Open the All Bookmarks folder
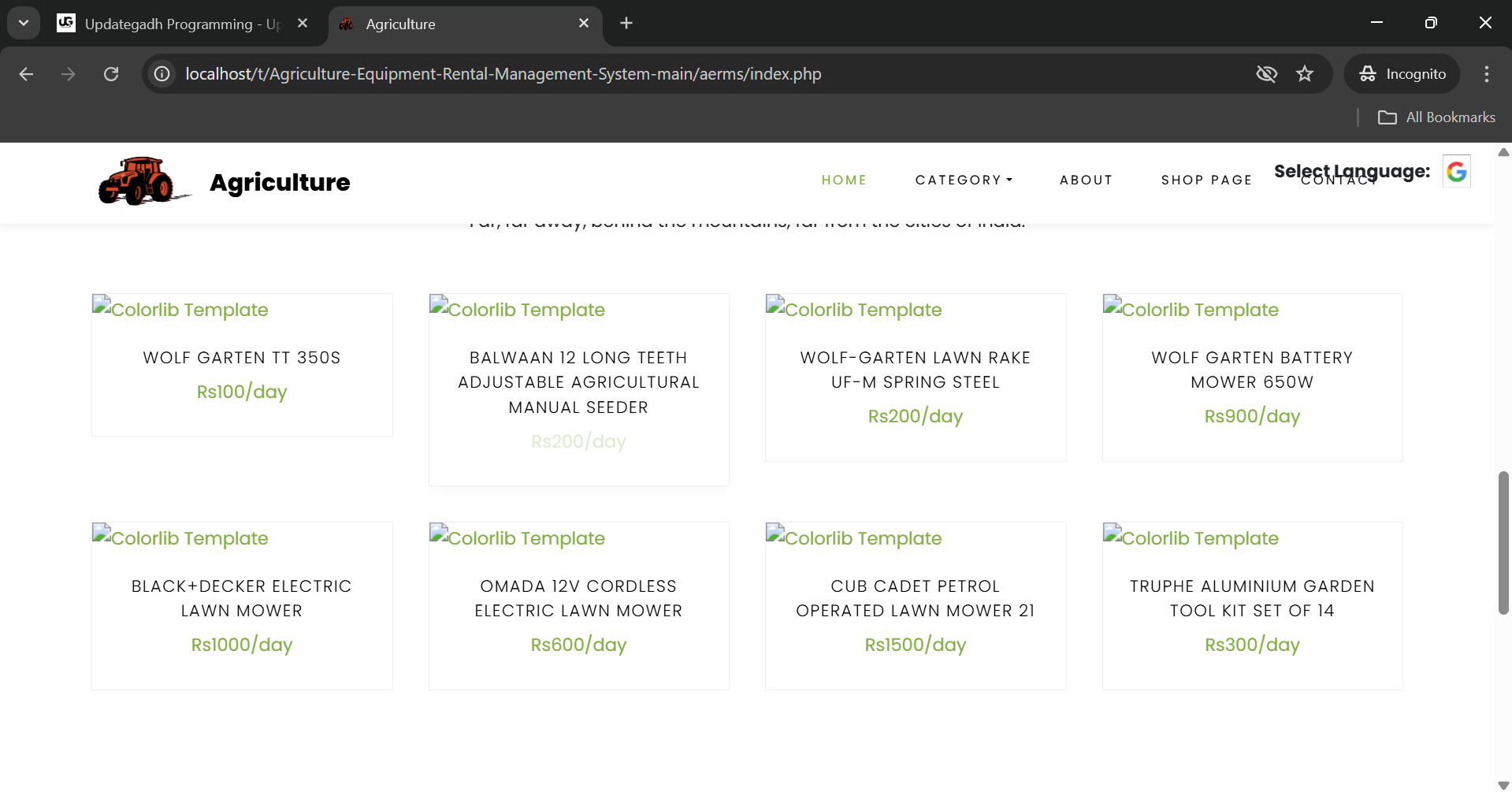The image size is (1512, 792). pyautogui.click(x=1436, y=117)
